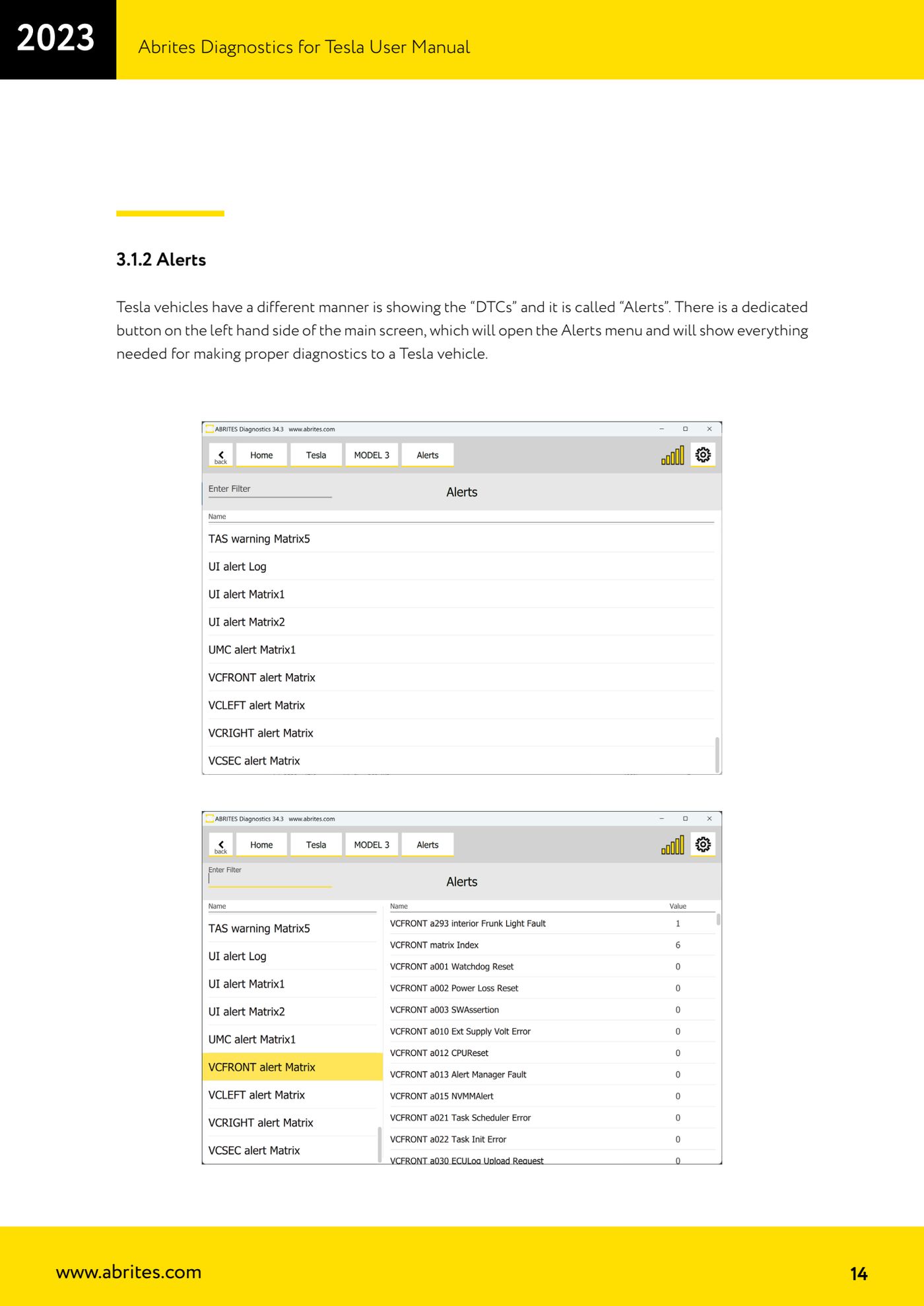Click signal strength icon in upper window
The width and height of the screenshot is (924, 1306).
point(673,455)
